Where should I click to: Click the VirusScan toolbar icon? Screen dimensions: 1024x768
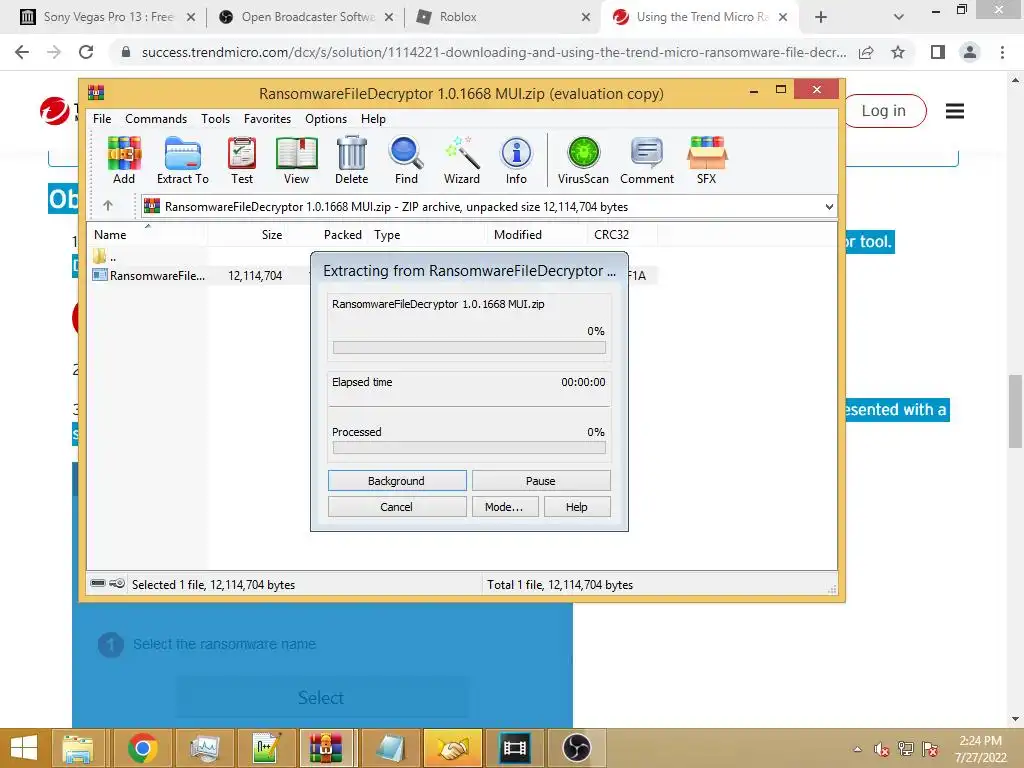pos(583,160)
